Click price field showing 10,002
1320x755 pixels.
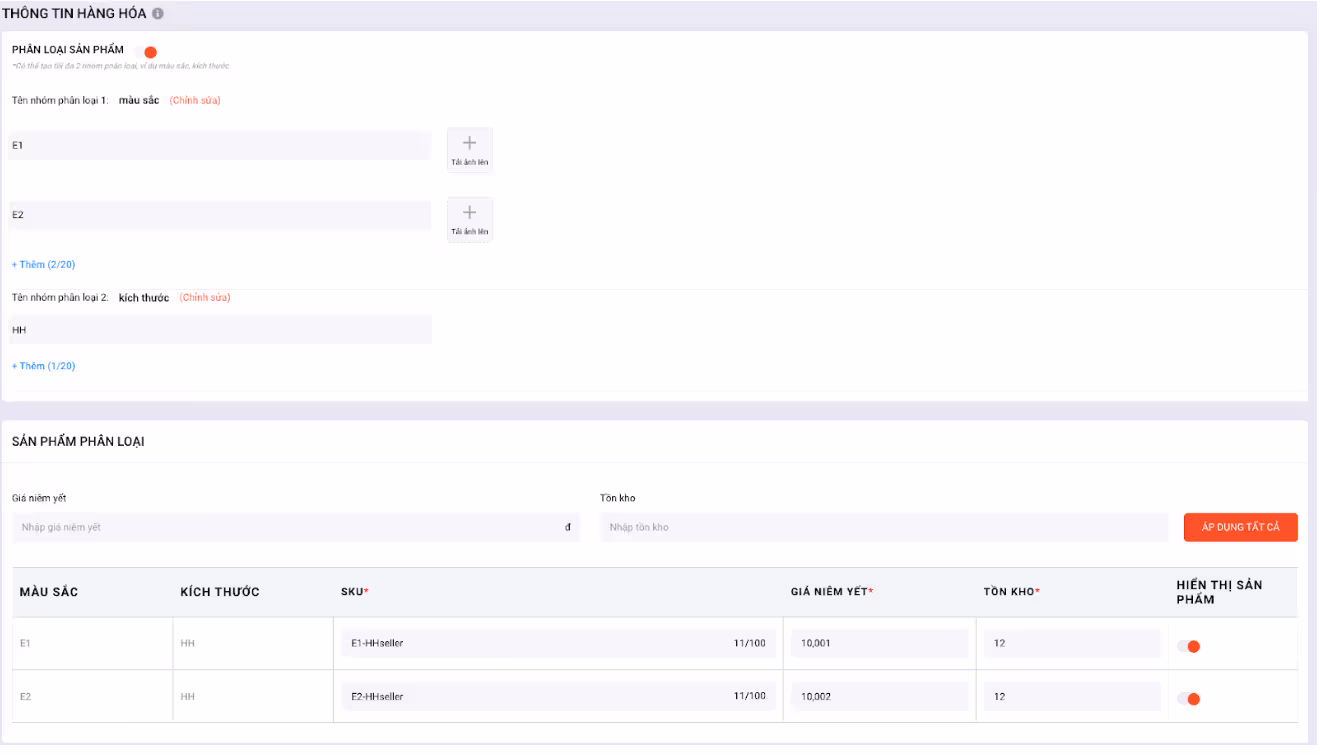tap(880, 696)
